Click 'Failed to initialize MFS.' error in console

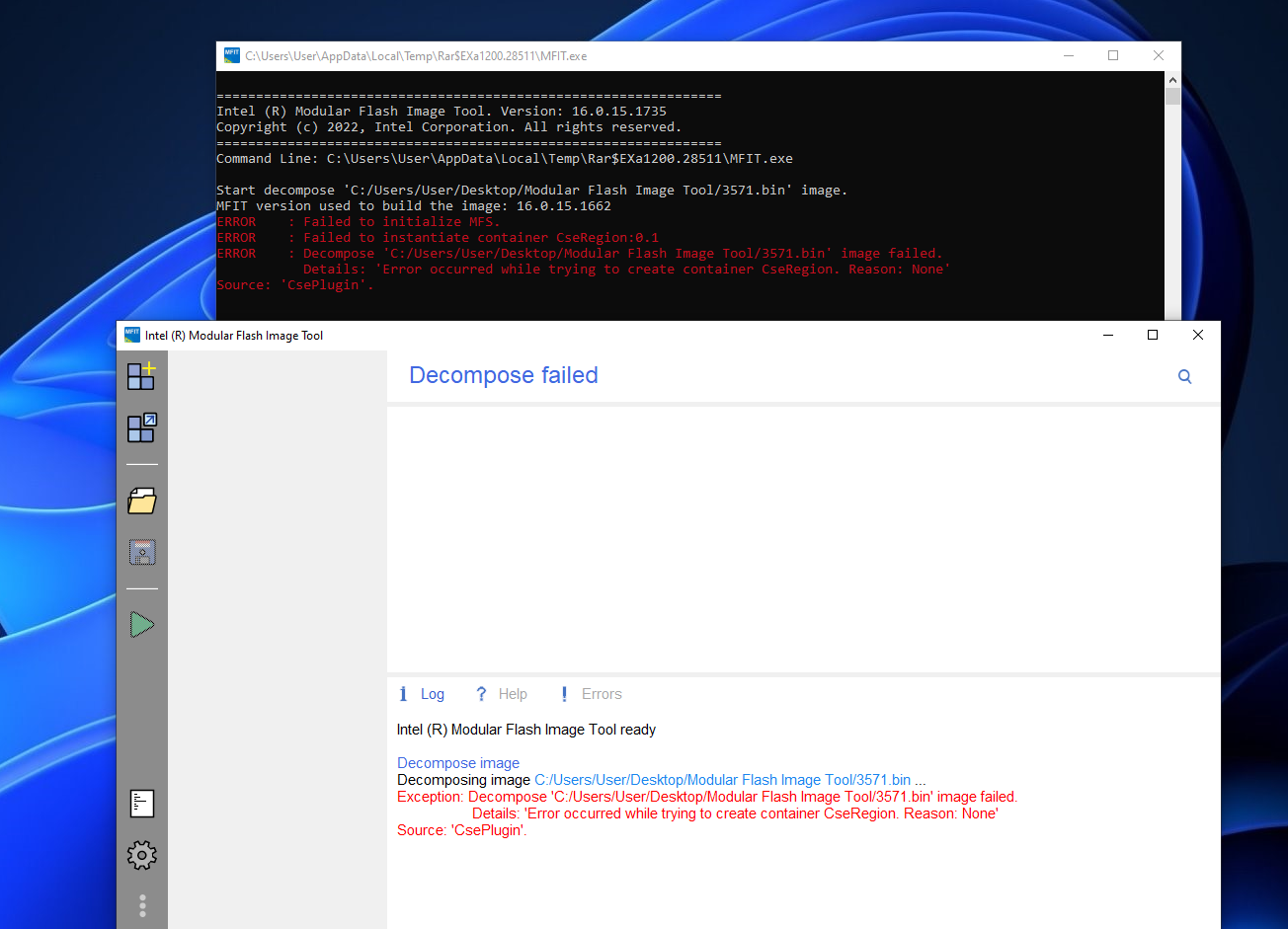point(359,222)
